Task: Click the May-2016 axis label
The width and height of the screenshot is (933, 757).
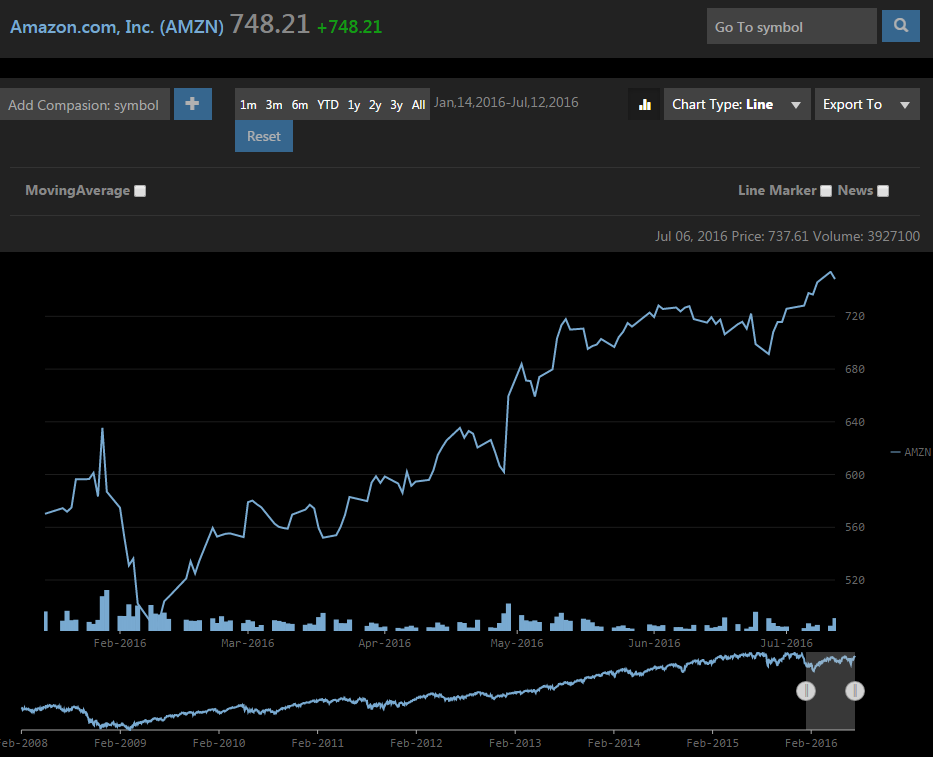Action: 516,643
